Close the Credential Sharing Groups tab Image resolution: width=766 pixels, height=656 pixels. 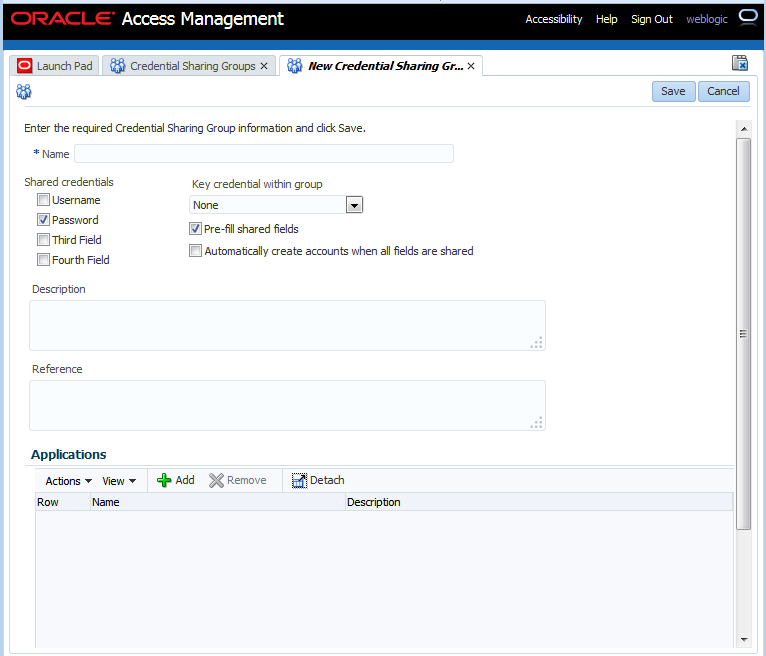[x=264, y=66]
